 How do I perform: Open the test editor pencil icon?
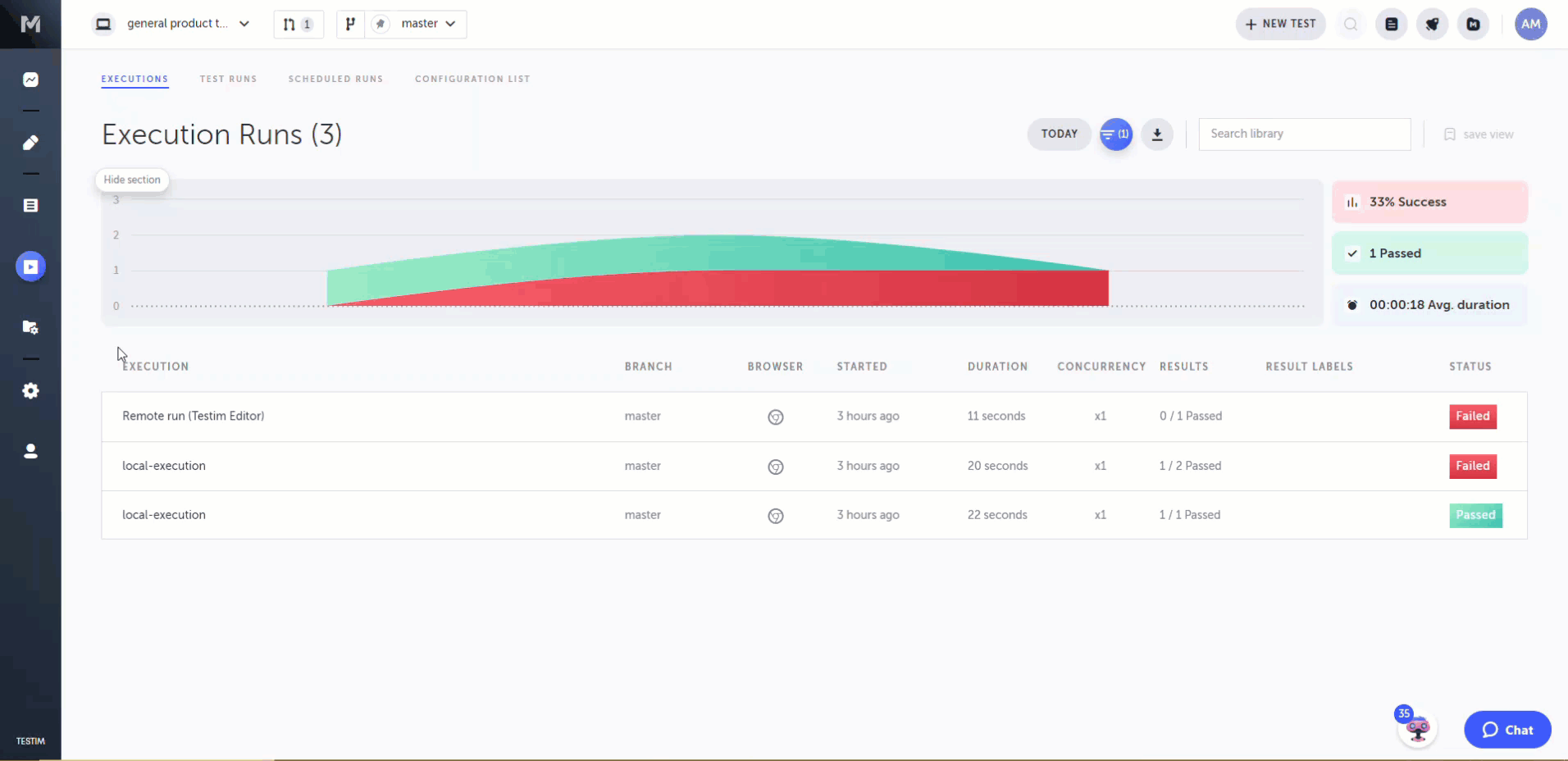(x=30, y=143)
